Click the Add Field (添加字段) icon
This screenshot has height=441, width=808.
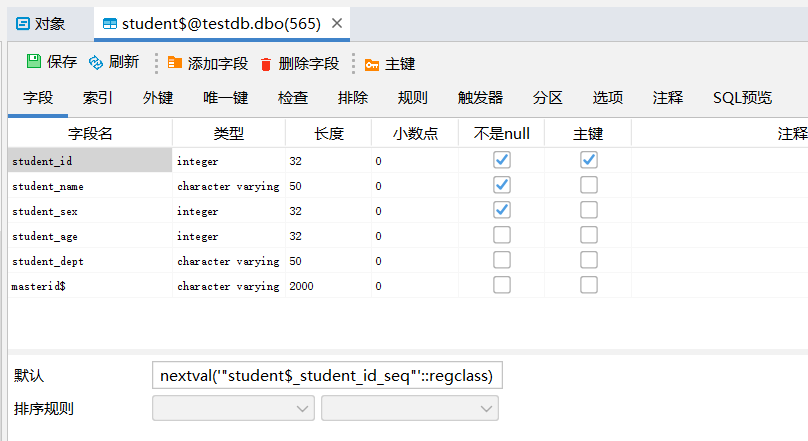coord(175,63)
